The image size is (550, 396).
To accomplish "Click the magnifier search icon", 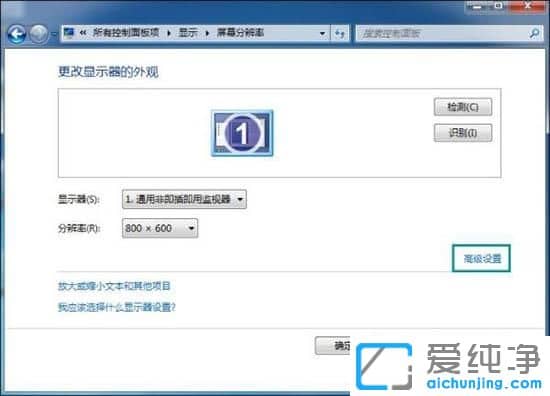I will pos(534,34).
